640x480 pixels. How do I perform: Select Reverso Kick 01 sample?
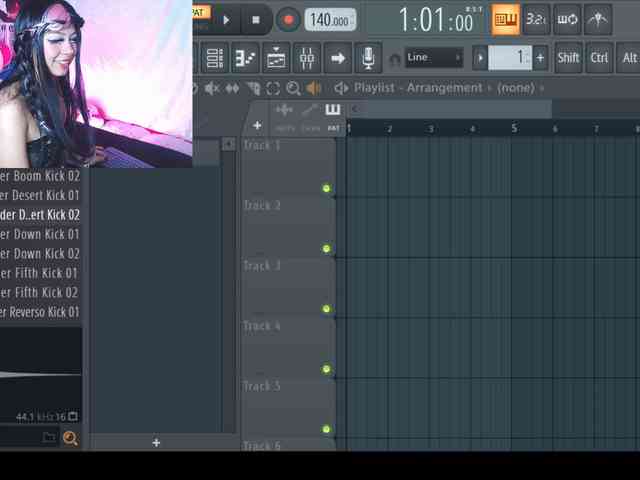click(40, 312)
